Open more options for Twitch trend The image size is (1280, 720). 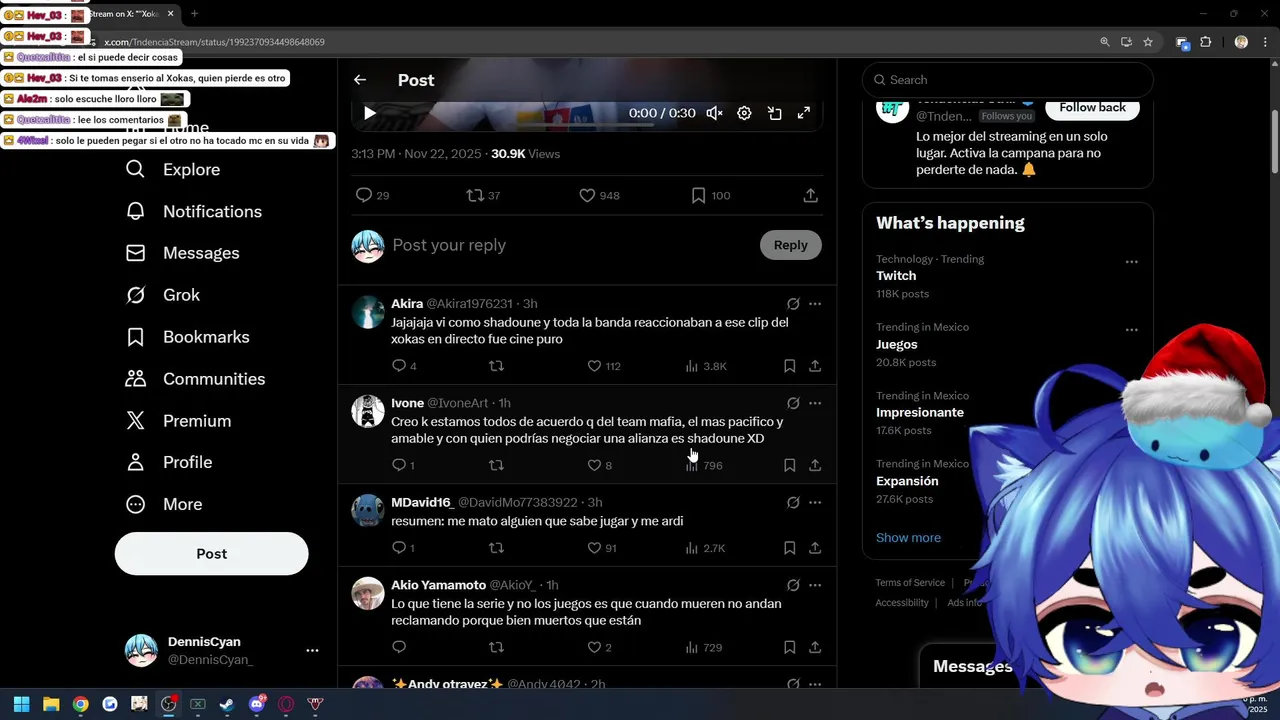[x=1131, y=262]
